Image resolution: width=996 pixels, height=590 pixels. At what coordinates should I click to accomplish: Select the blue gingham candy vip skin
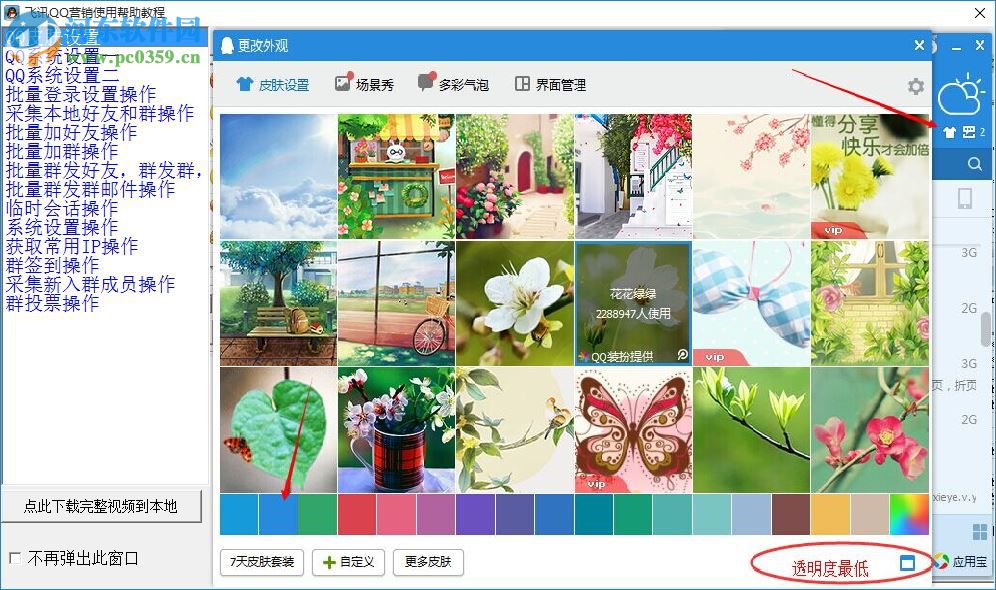tap(751, 303)
